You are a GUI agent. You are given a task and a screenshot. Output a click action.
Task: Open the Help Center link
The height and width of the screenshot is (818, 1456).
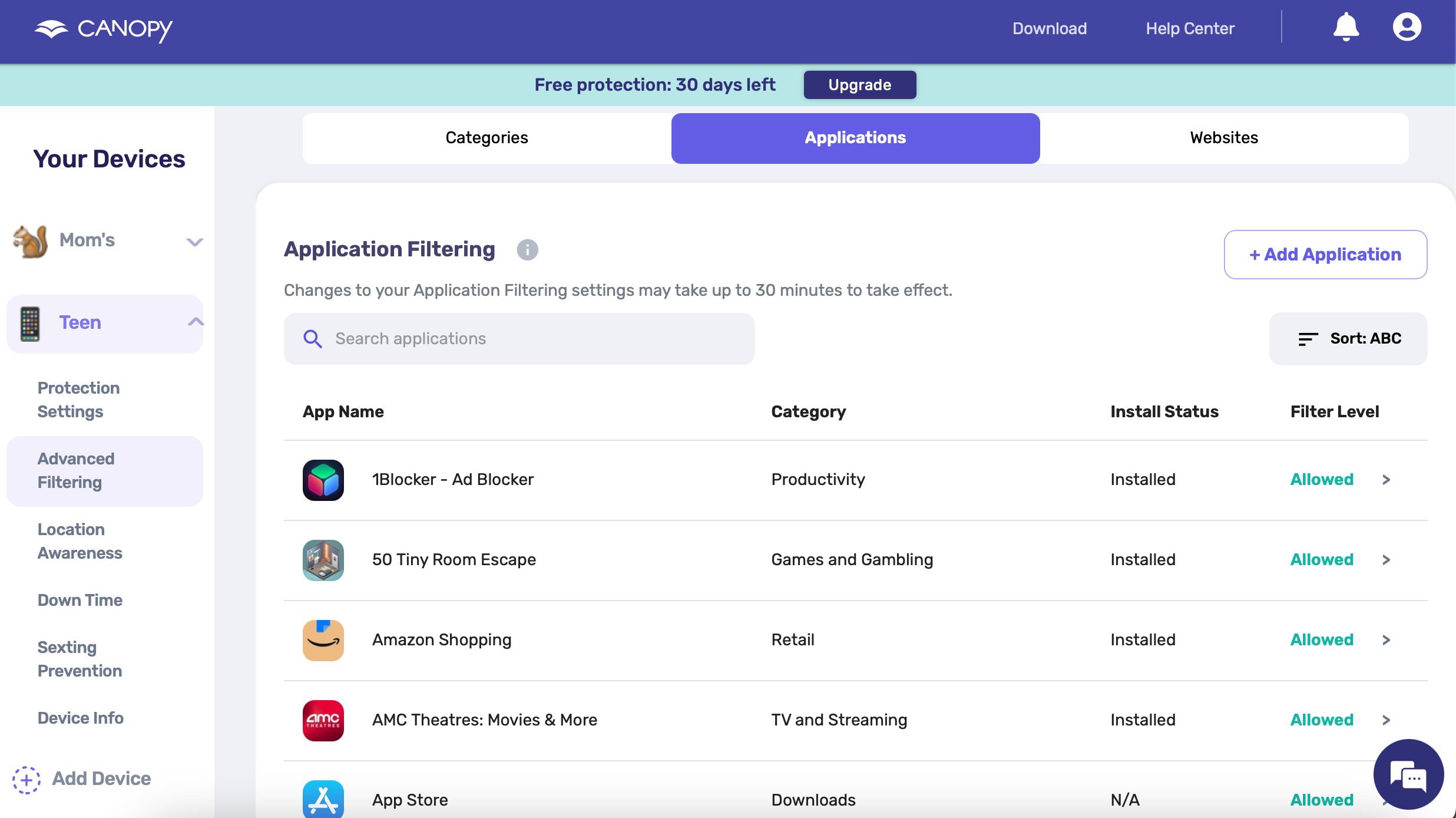pyautogui.click(x=1190, y=28)
